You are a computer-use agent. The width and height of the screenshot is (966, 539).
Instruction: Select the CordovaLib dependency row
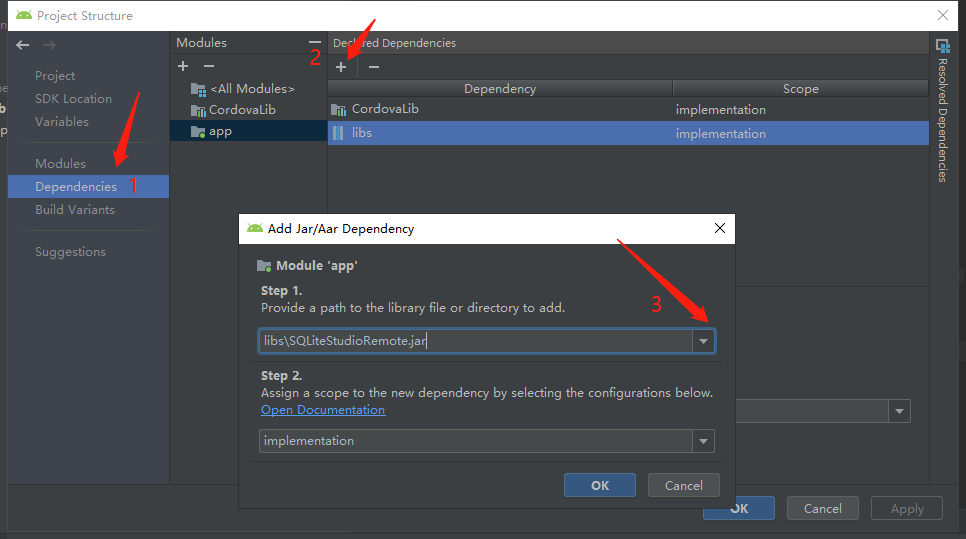[628, 109]
